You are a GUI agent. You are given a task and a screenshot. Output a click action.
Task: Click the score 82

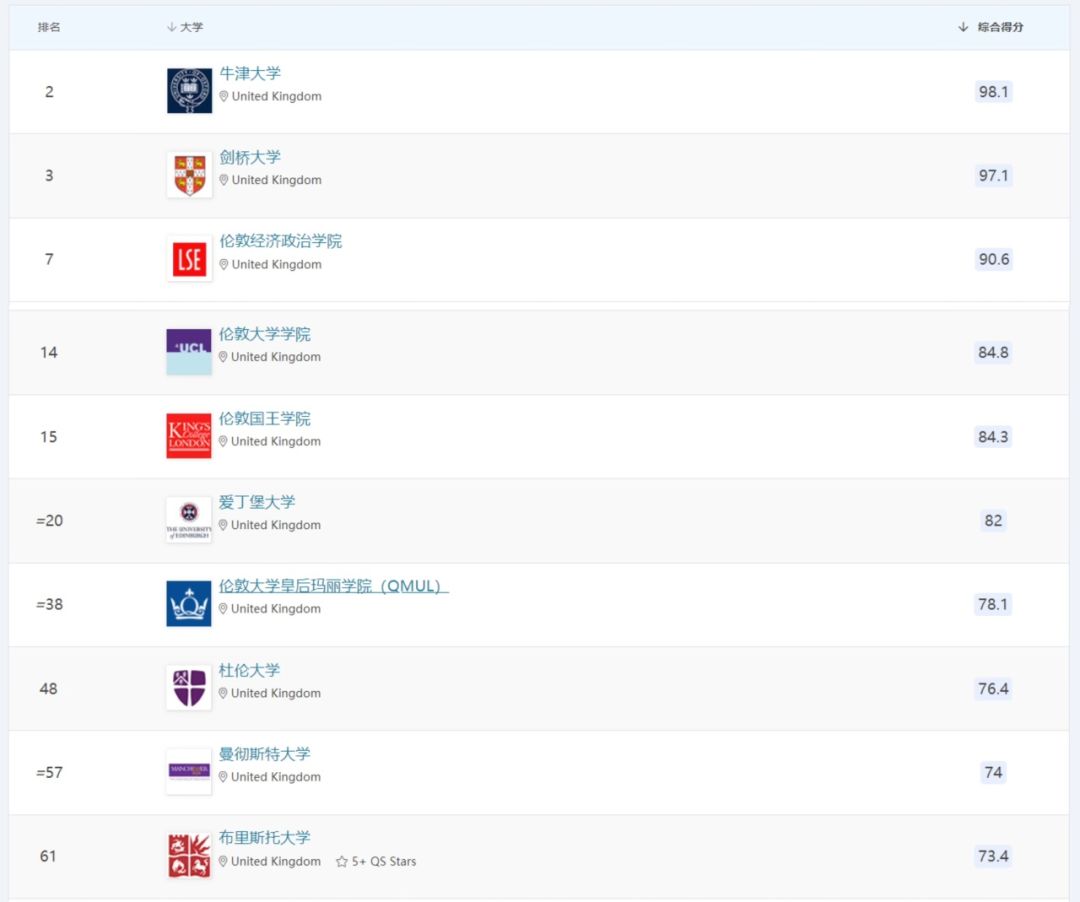click(x=993, y=521)
